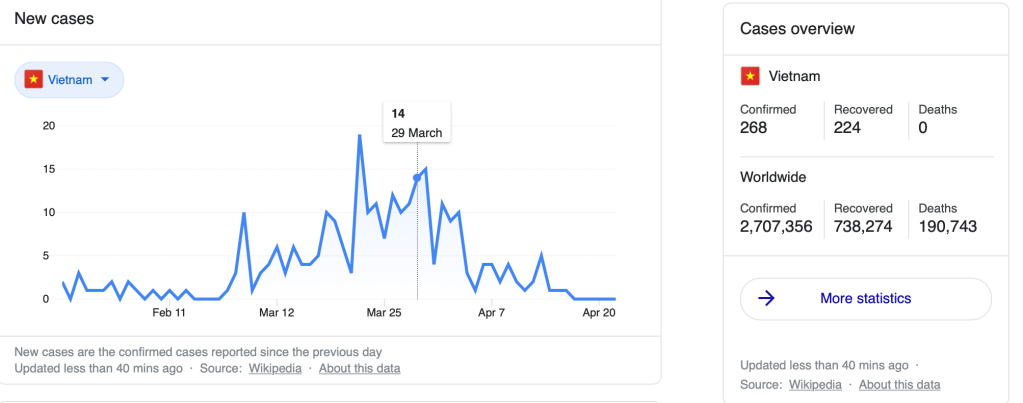
Task: Expand the country selector caret arrow
Action: (105, 80)
